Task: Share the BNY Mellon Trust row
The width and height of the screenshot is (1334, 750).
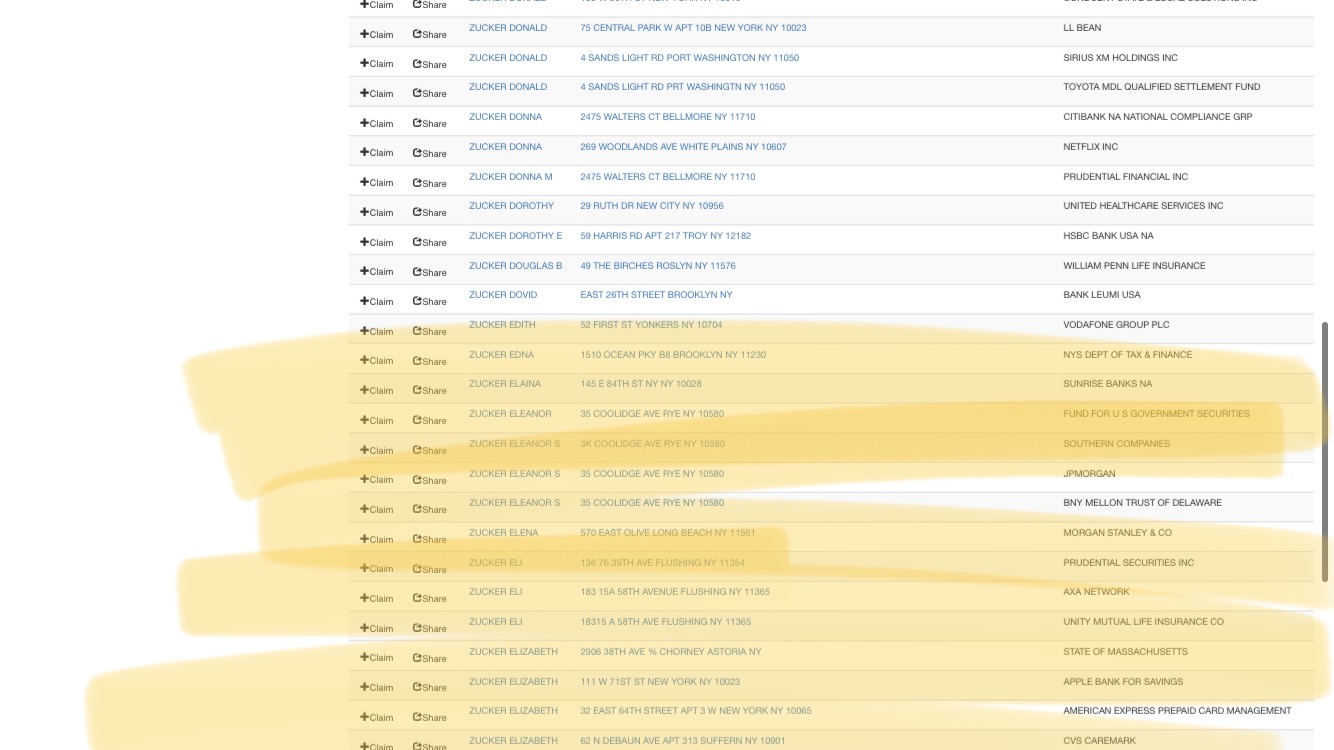Action: [430, 509]
